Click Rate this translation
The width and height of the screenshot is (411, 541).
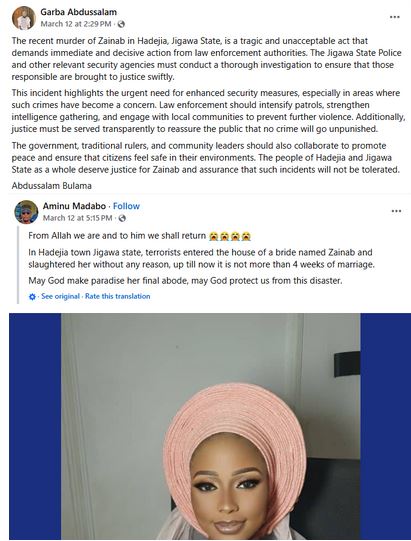pos(118,296)
